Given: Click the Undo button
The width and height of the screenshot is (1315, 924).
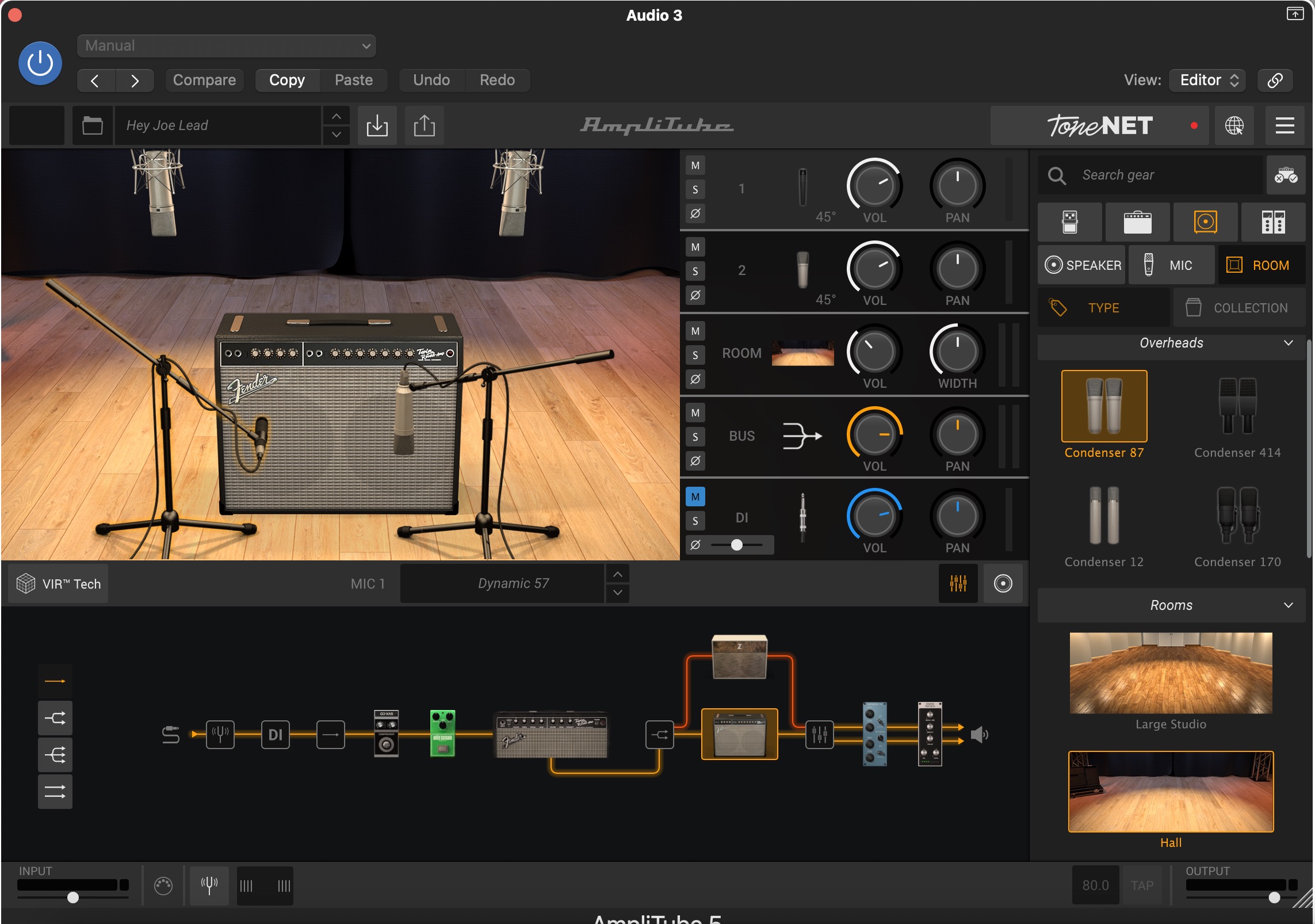Looking at the screenshot, I should point(431,80).
